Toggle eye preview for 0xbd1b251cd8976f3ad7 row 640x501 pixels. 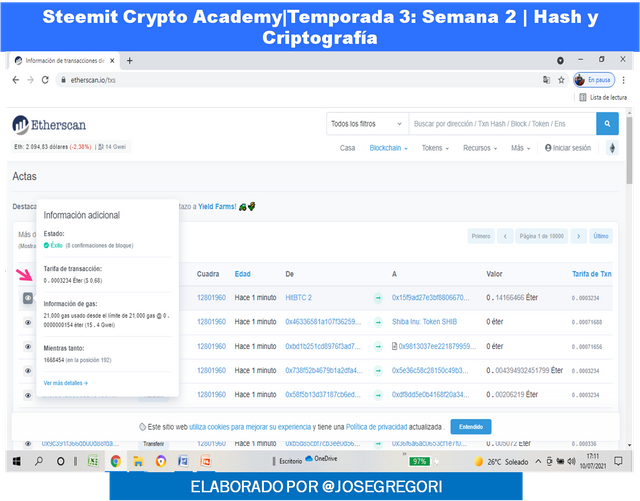[x=28, y=347]
